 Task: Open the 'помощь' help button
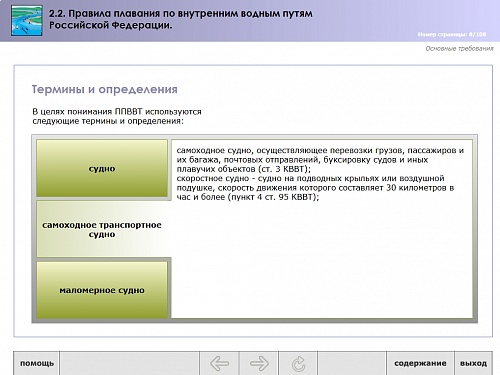(37, 363)
